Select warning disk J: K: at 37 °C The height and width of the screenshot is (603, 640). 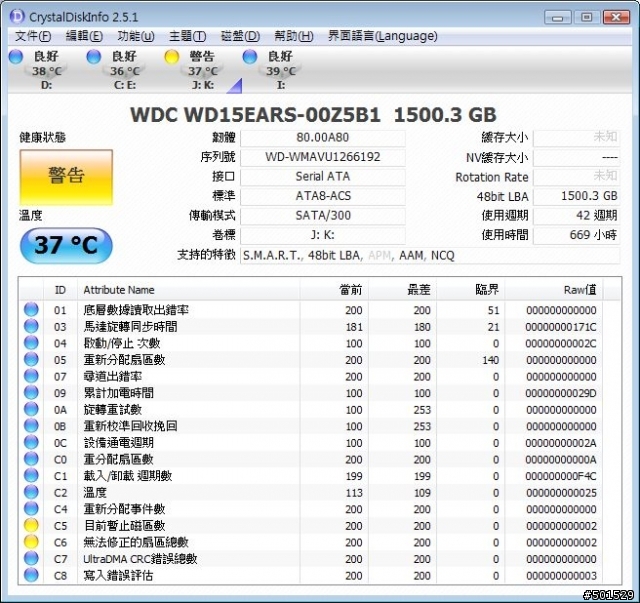pos(193,70)
